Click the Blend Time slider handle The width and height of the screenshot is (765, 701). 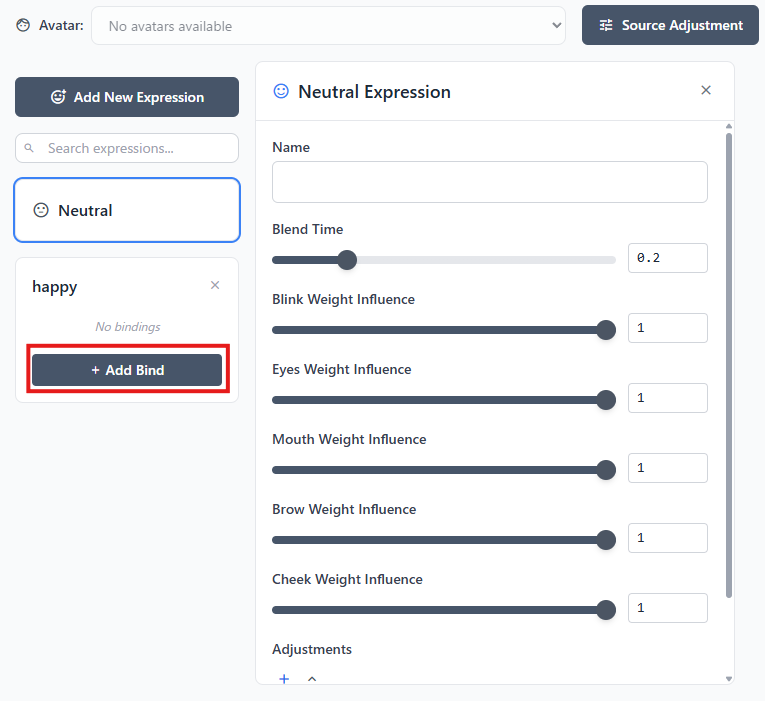pyautogui.click(x=347, y=260)
